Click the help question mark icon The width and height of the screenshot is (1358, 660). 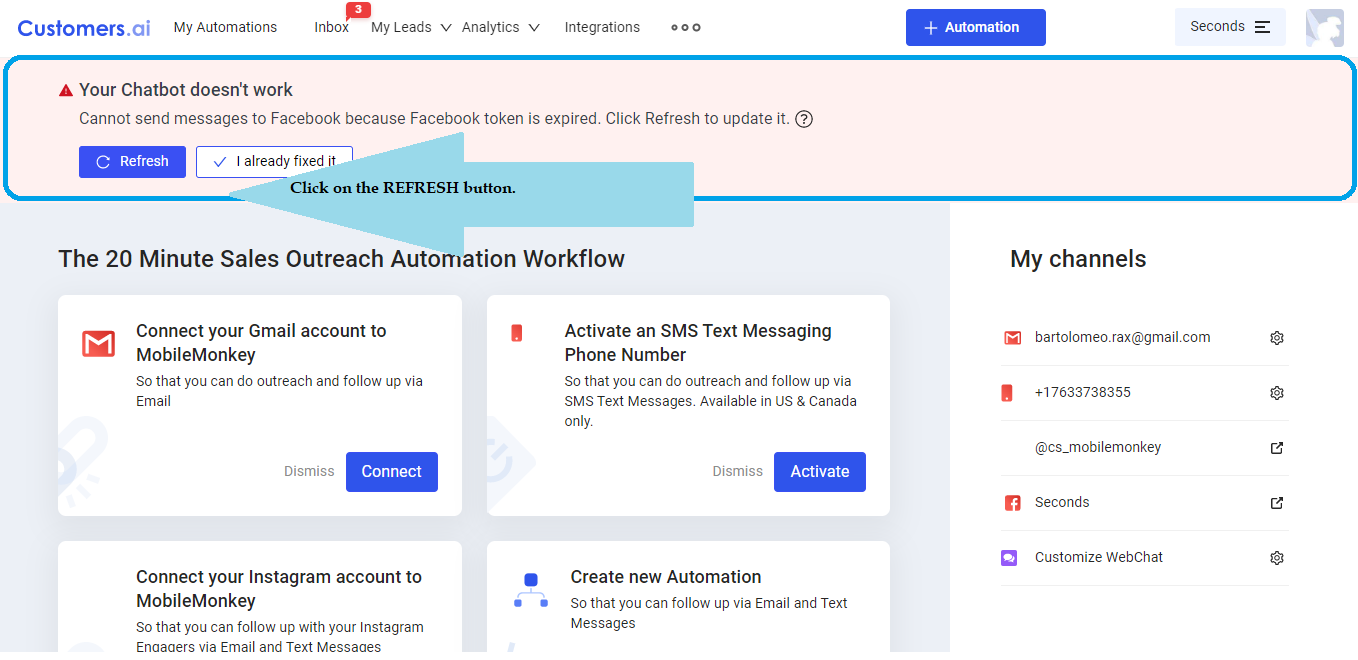(804, 119)
